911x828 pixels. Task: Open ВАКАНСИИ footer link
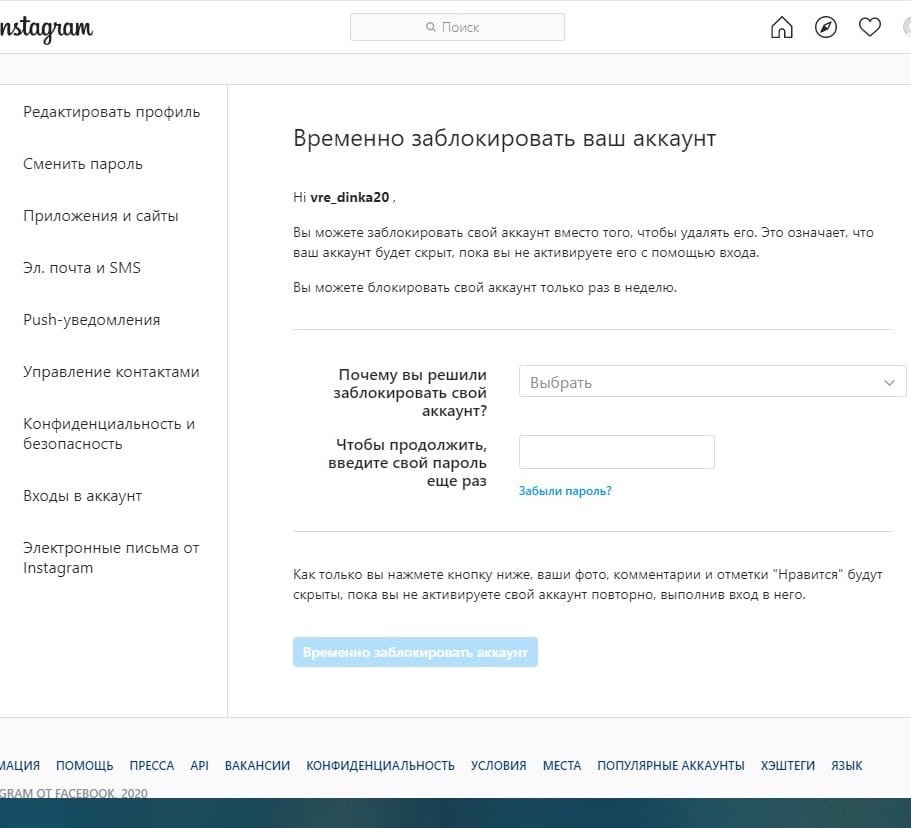point(257,765)
